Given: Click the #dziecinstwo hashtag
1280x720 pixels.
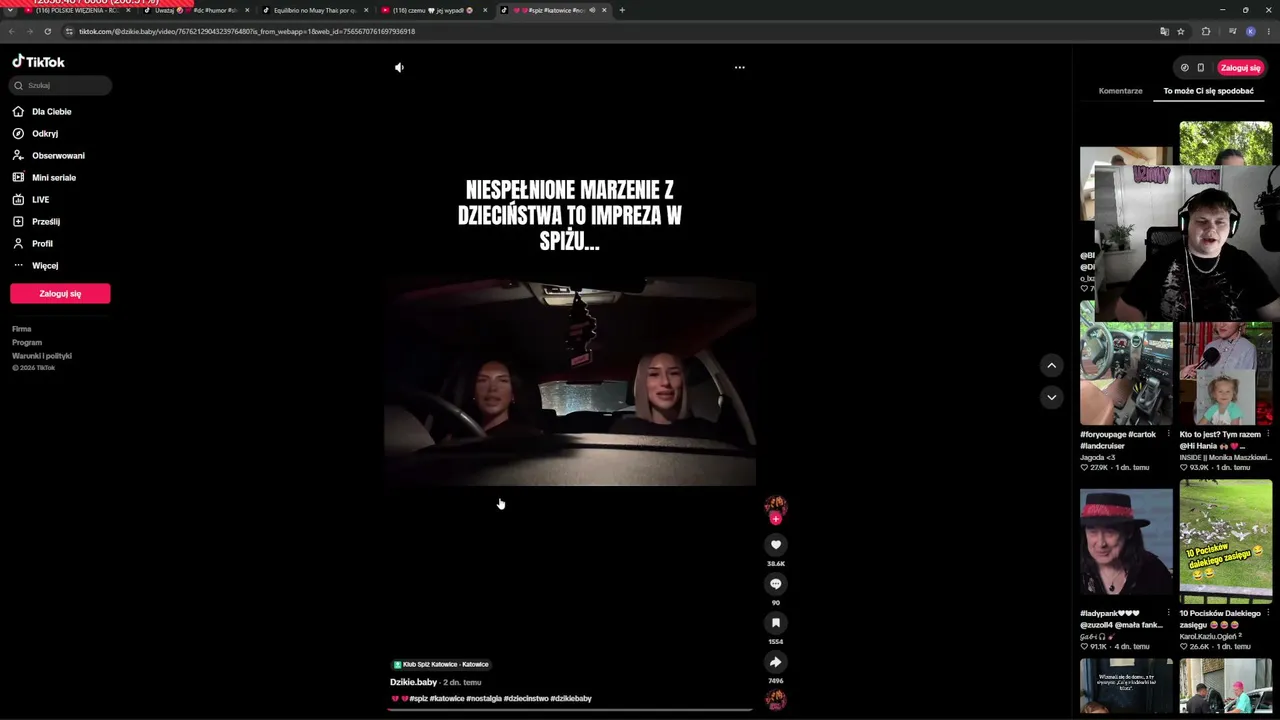Looking at the screenshot, I should (x=526, y=699).
